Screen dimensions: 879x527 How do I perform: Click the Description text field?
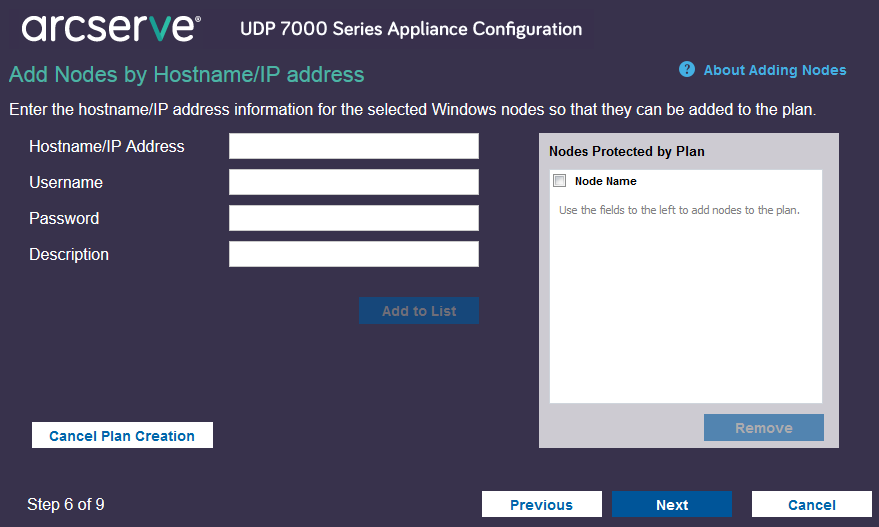354,254
